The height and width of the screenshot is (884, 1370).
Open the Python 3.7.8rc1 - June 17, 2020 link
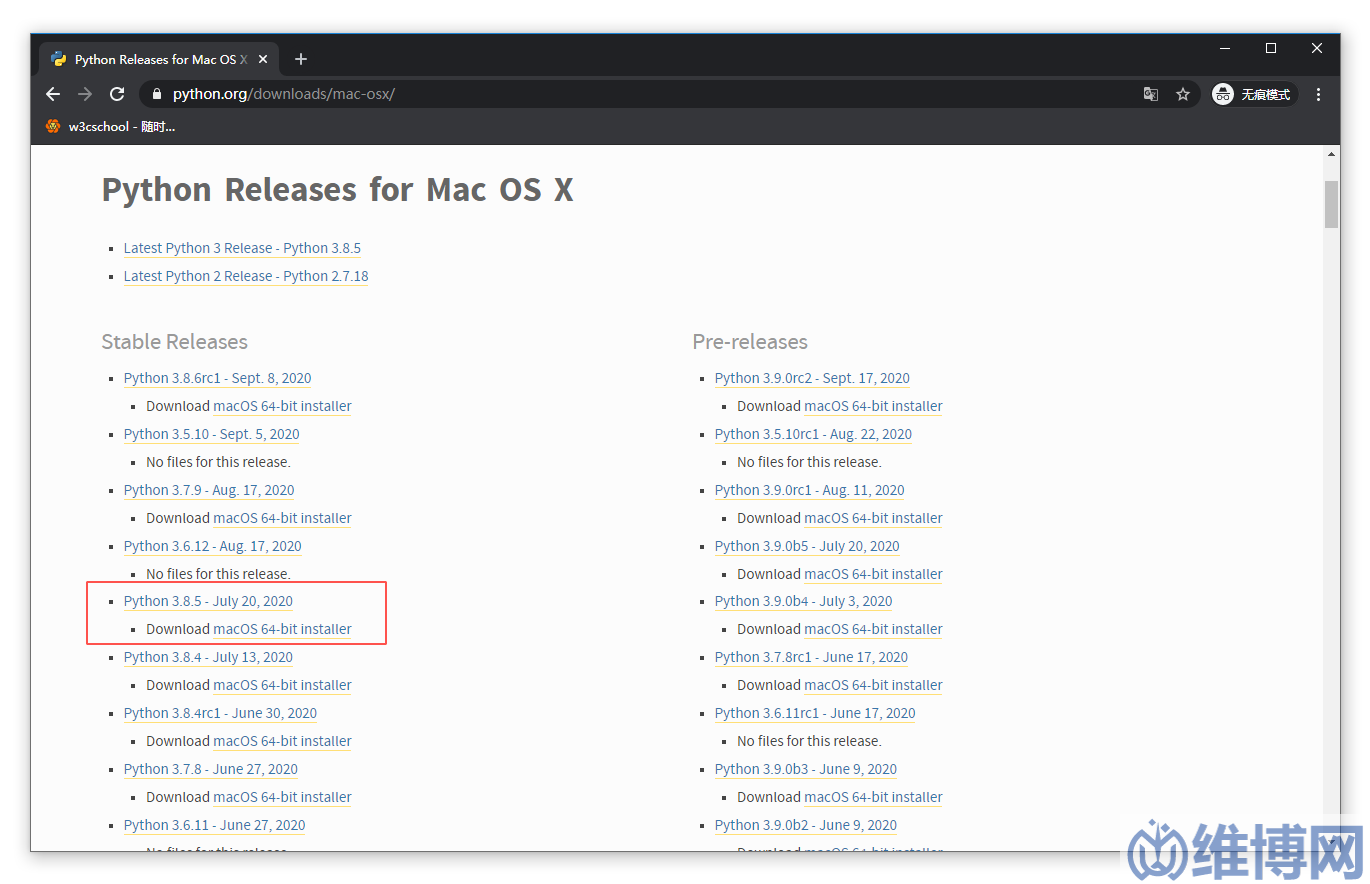pyautogui.click(x=811, y=657)
